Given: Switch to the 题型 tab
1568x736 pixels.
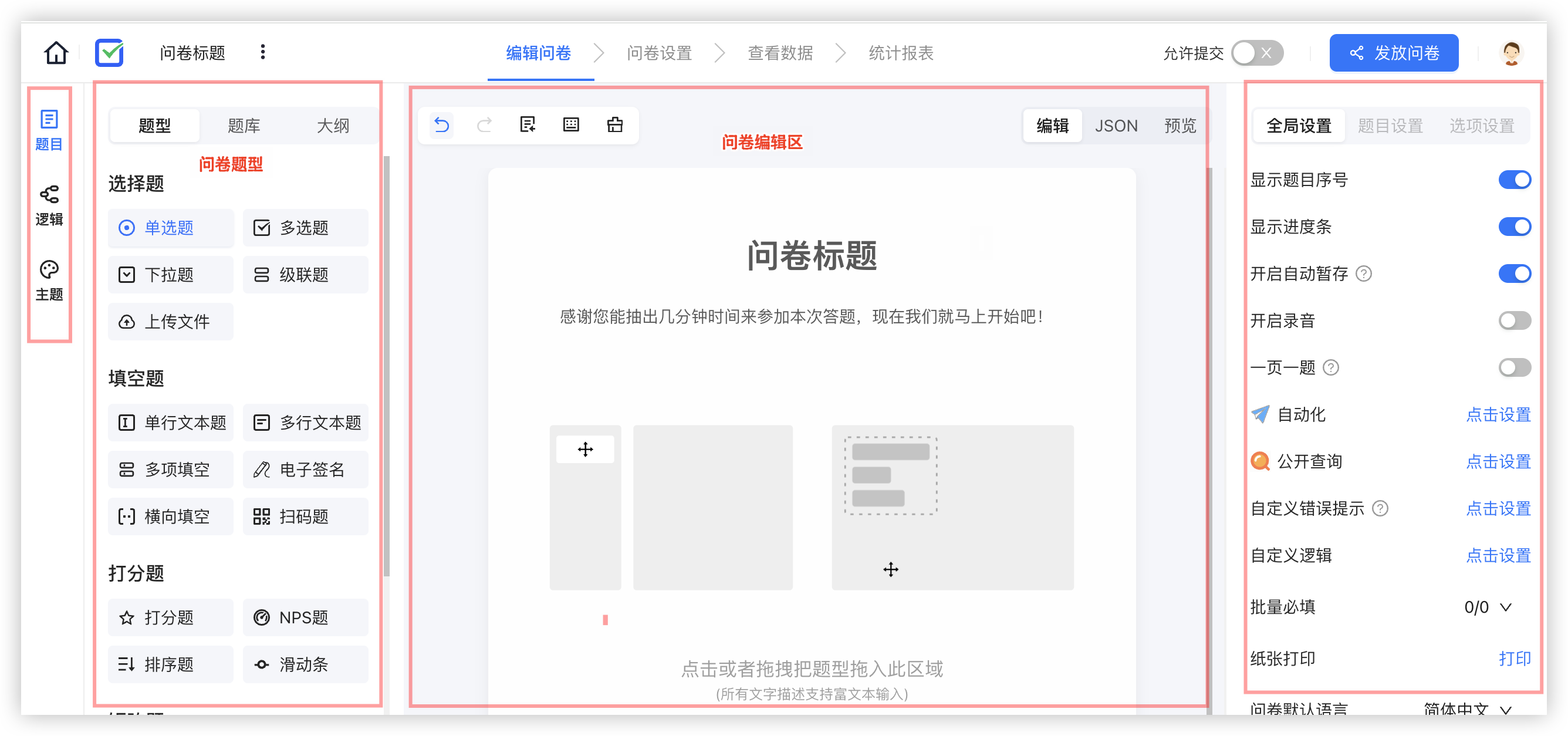Looking at the screenshot, I should 154,126.
